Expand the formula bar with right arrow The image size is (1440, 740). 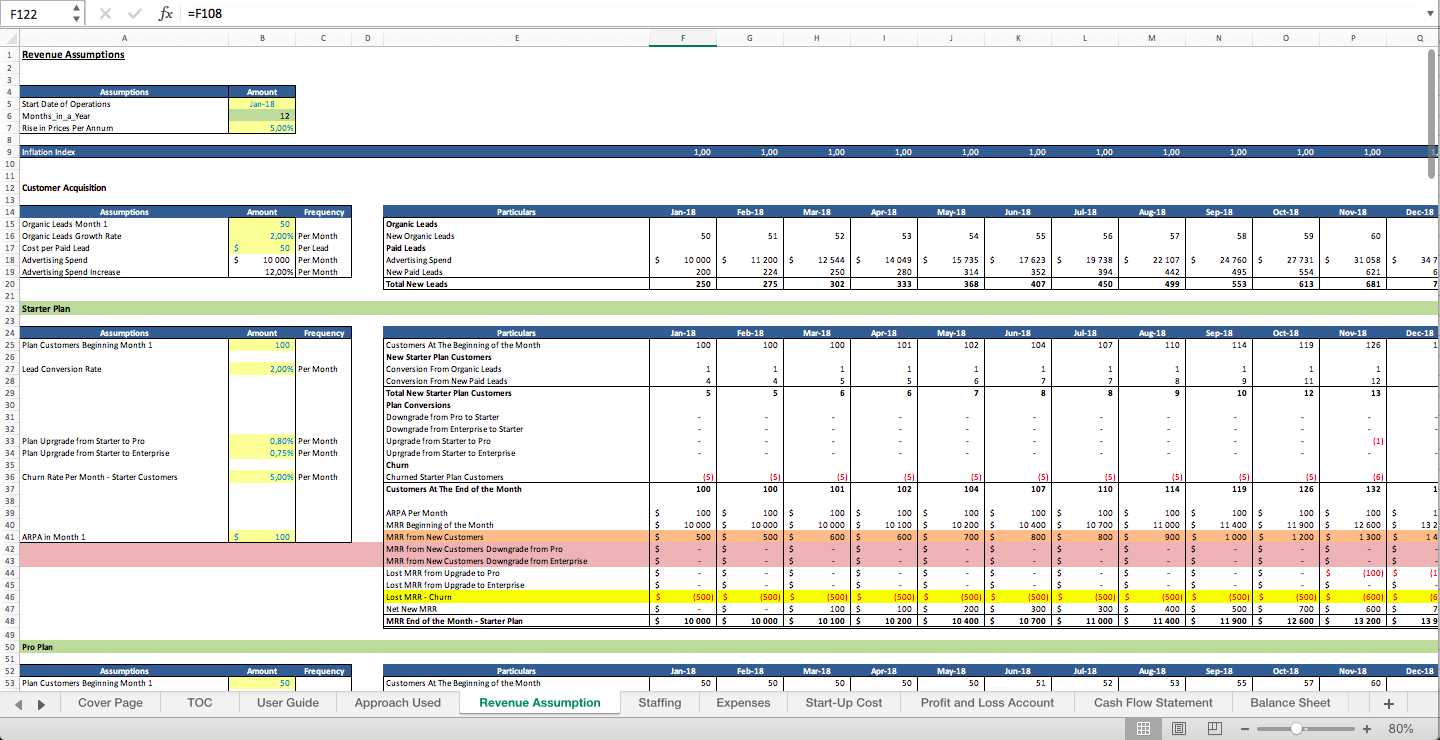click(x=1429, y=14)
